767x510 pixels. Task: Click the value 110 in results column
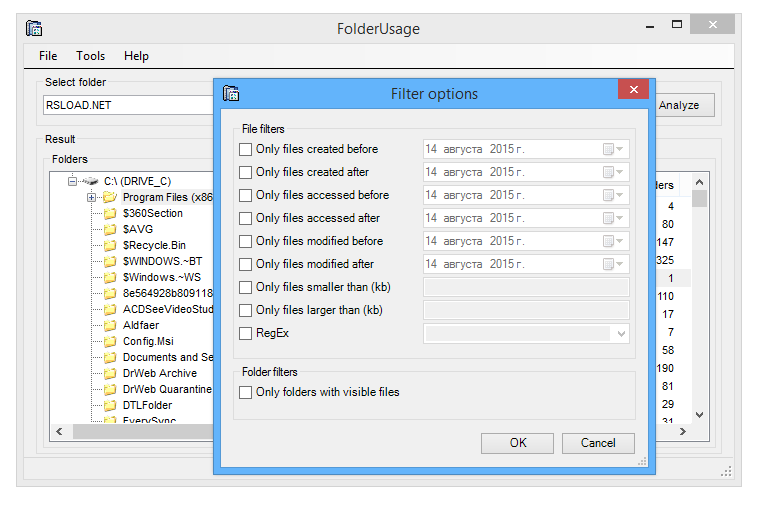point(666,296)
